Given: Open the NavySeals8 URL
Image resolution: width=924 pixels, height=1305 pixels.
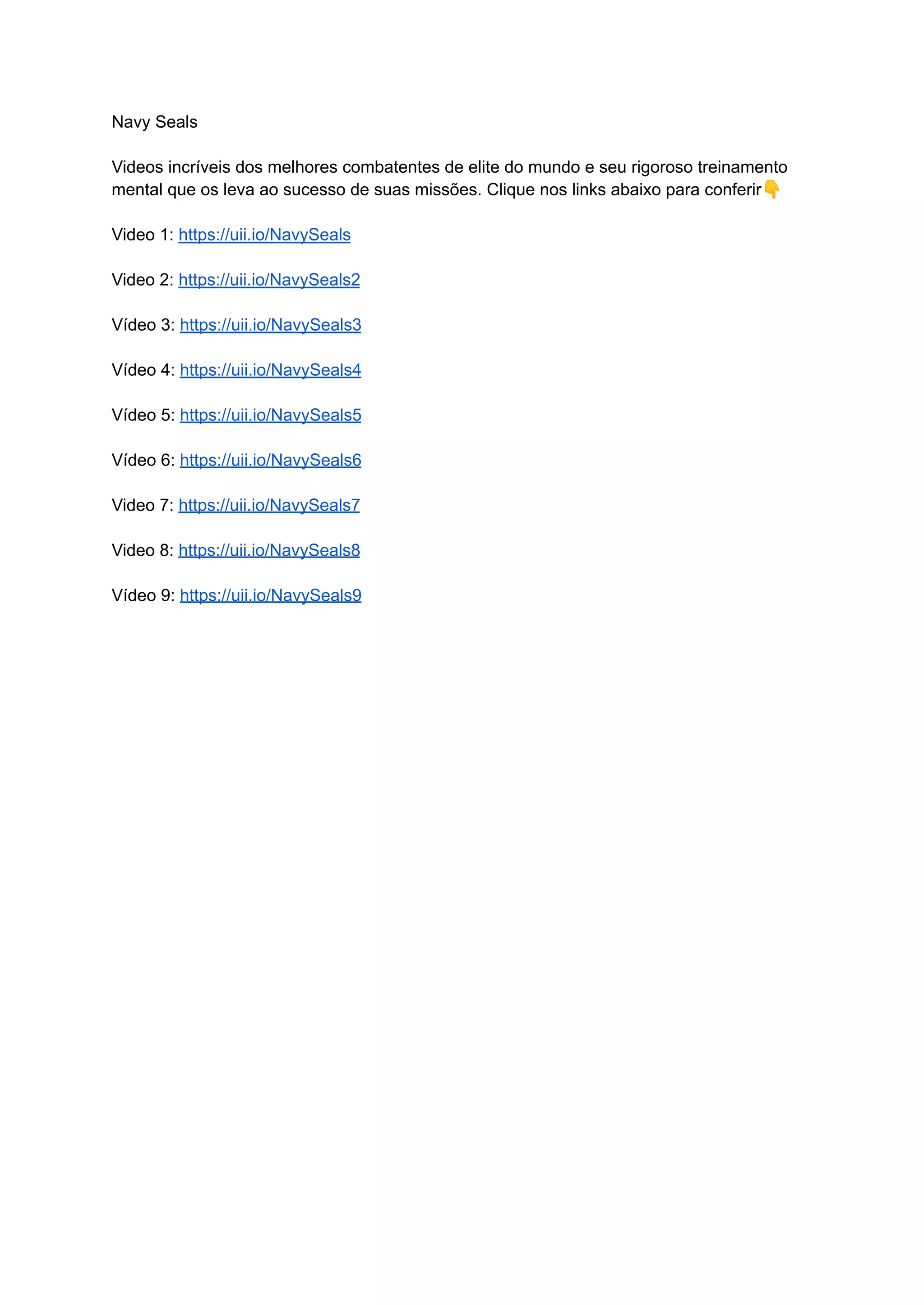Looking at the screenshot, I should [x=269, y=550].
